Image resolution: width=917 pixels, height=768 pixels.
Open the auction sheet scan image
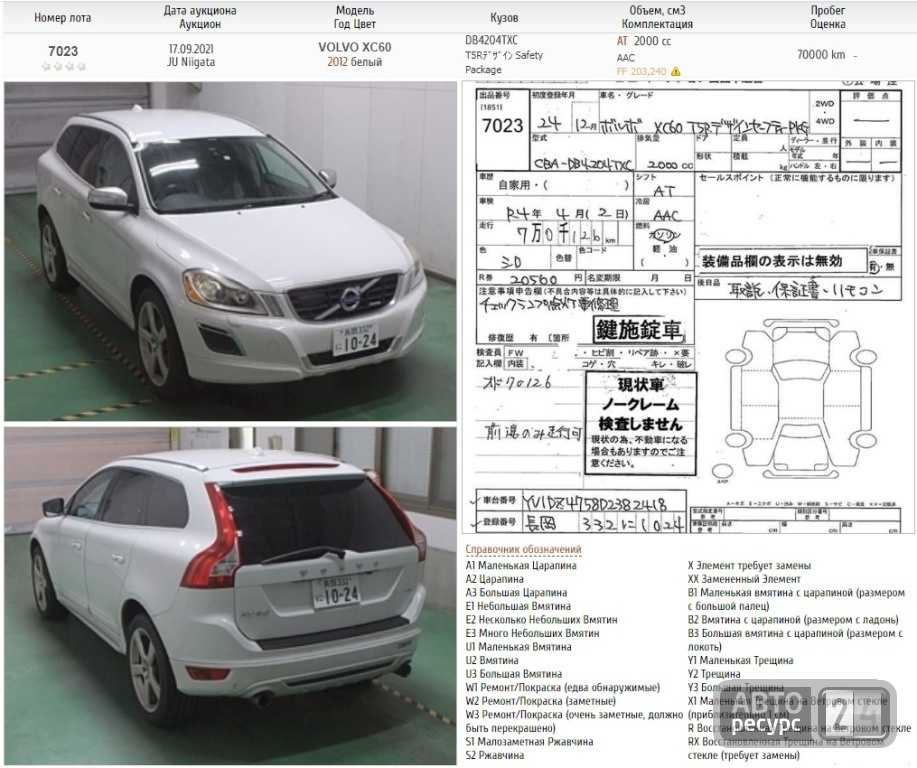pos(688,307)
